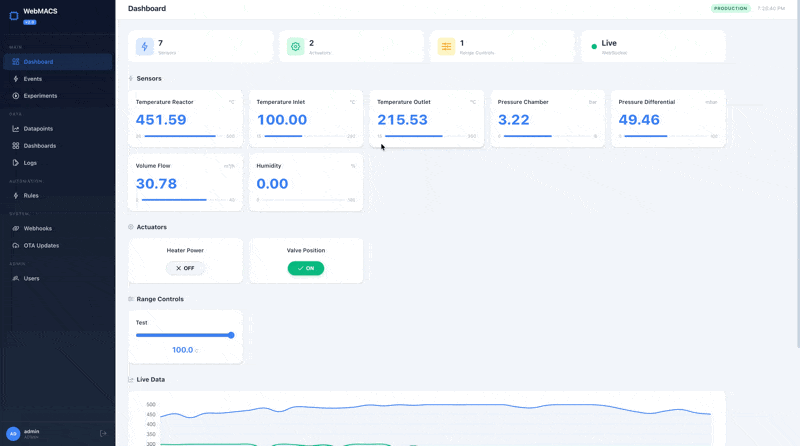Open the Temperature Reactor sensor card
Viewport: 800px width, 446px height.
[185, 119]
